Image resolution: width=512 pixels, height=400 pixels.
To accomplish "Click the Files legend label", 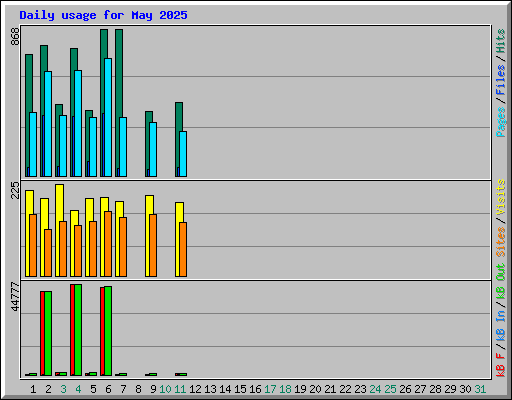I will coord(501,80).
